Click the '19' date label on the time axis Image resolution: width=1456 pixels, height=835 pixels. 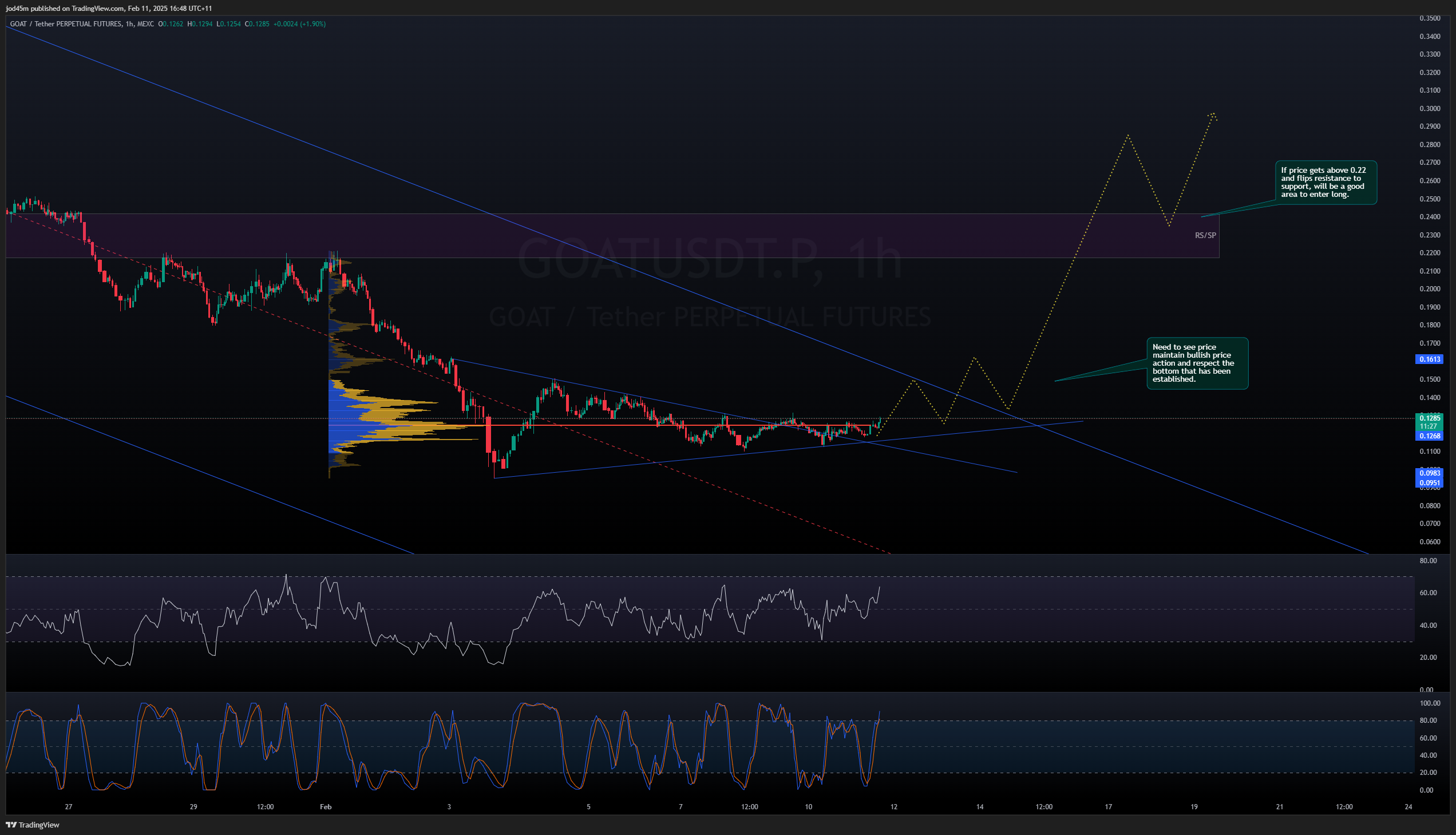point(1194,807)
